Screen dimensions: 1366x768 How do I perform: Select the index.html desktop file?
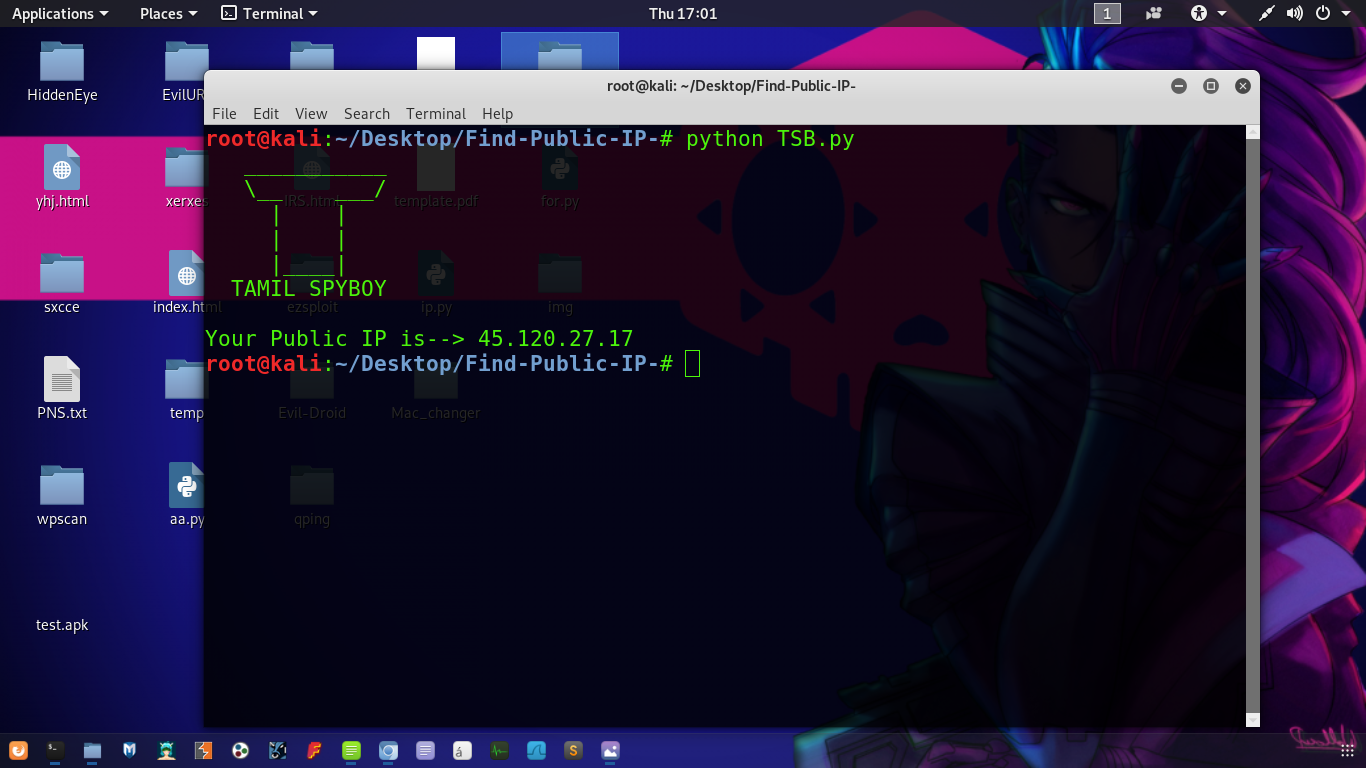tap(186, 284)
